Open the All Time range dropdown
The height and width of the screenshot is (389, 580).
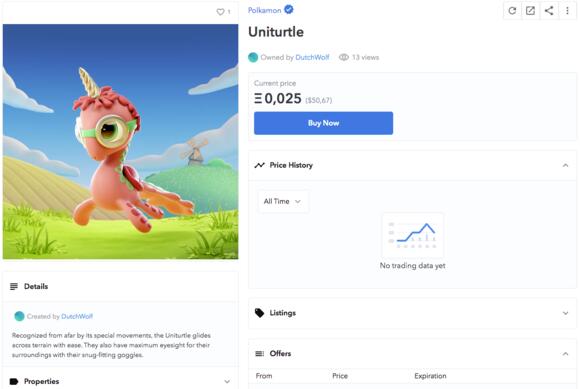coord(283,201)
